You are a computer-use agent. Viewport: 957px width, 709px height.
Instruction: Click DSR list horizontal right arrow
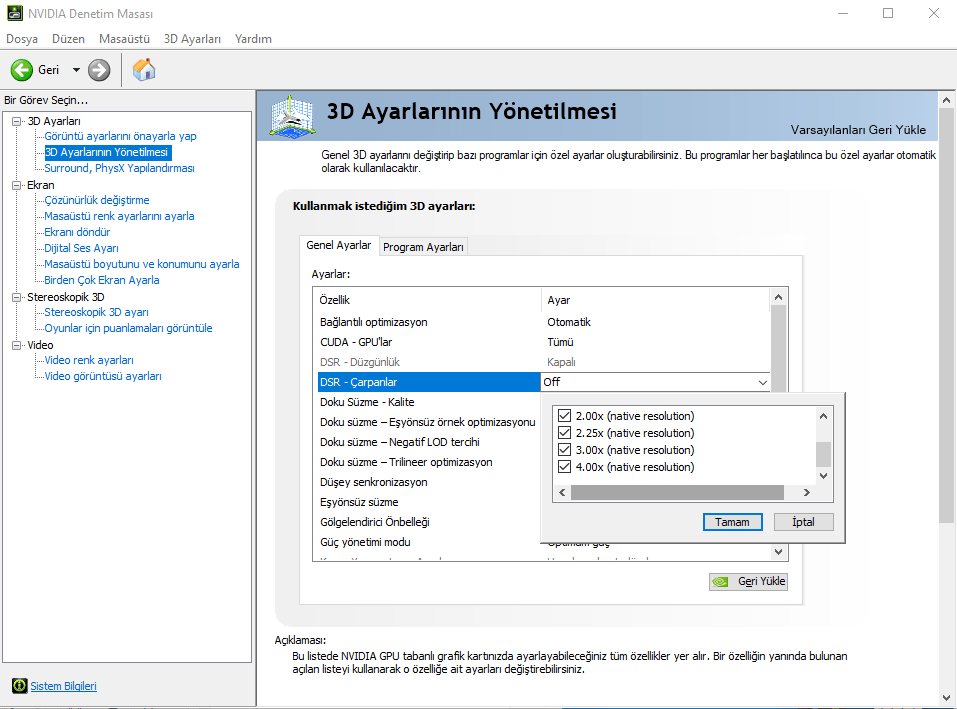807,492
